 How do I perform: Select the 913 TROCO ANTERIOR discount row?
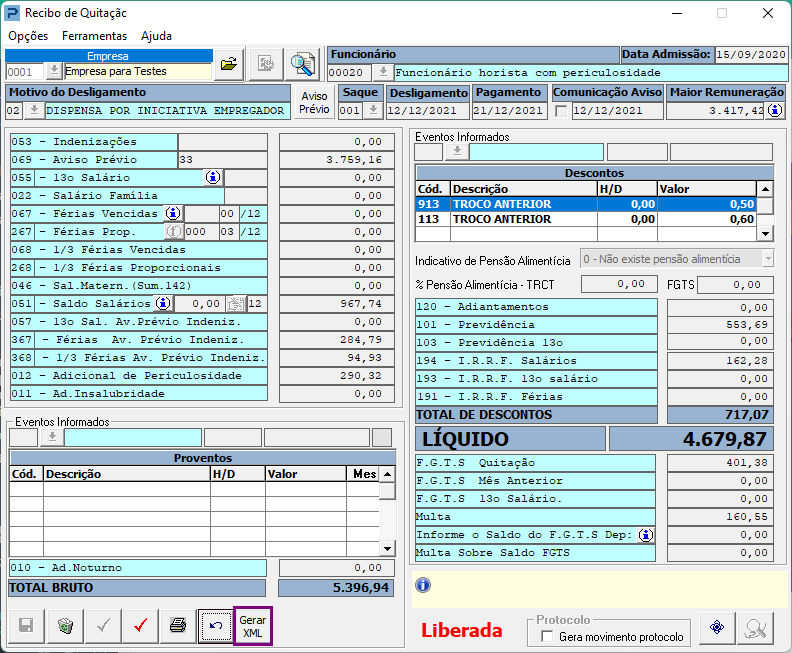(x=586, y=204)
